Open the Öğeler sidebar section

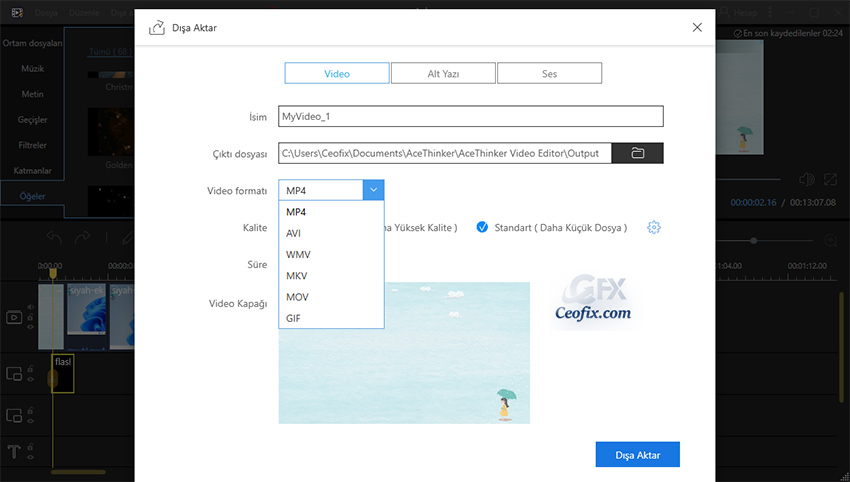(x=33, y=196)
